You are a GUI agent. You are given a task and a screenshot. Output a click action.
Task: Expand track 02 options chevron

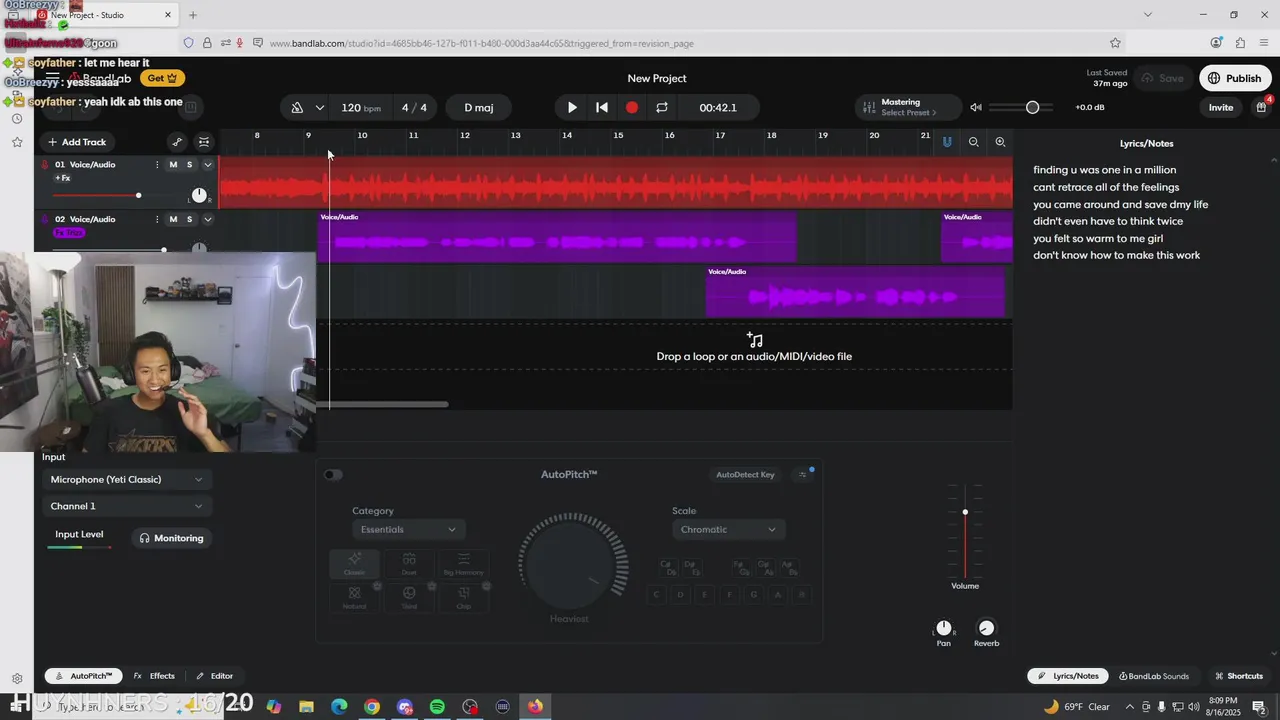[208, 219]
